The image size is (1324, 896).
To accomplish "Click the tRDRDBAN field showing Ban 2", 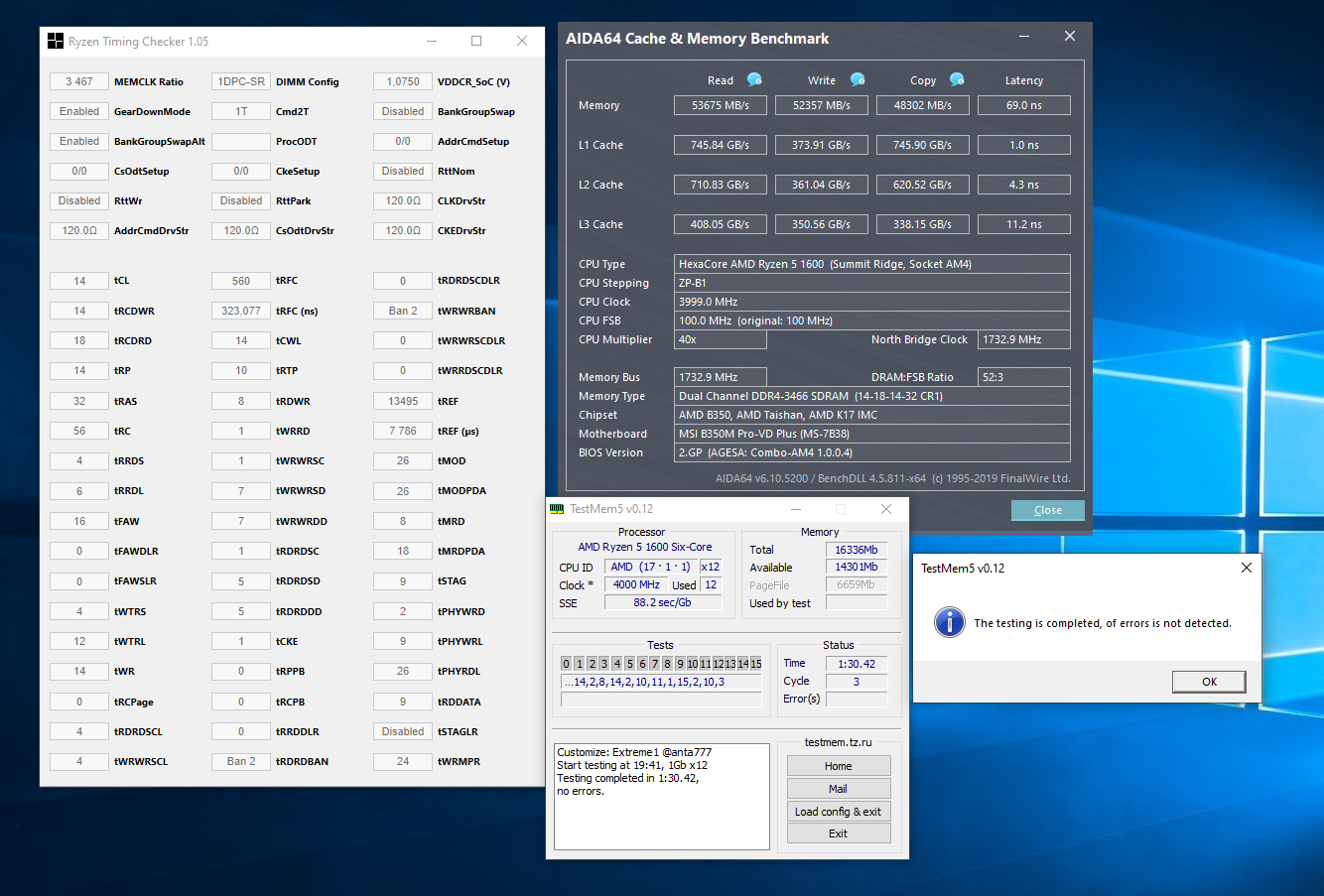I will (x=241, y=761).
